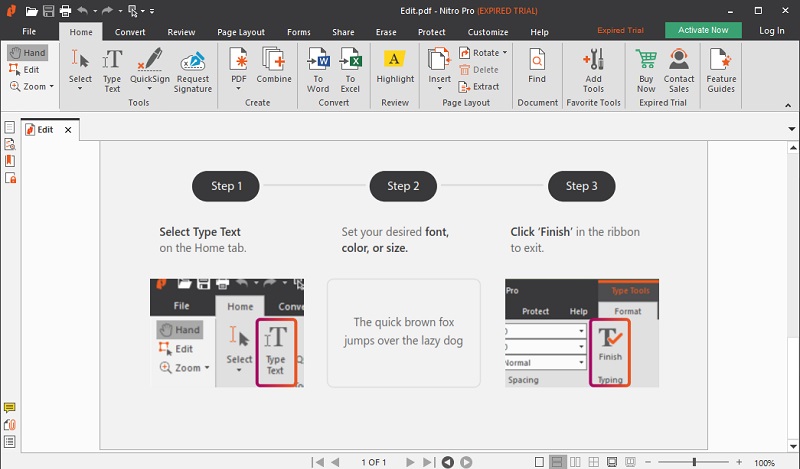Switch to the Protect tab
The height and width of the screenshot is (469, 800).
tap(432, 32)
